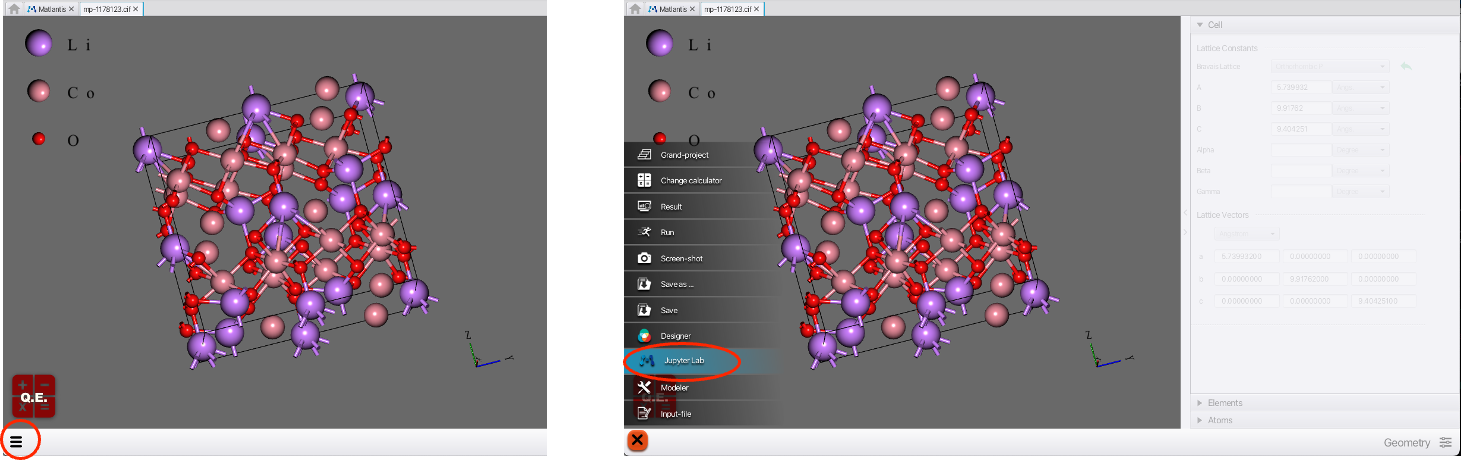Open Input-file from the menu

click(676, 413)
